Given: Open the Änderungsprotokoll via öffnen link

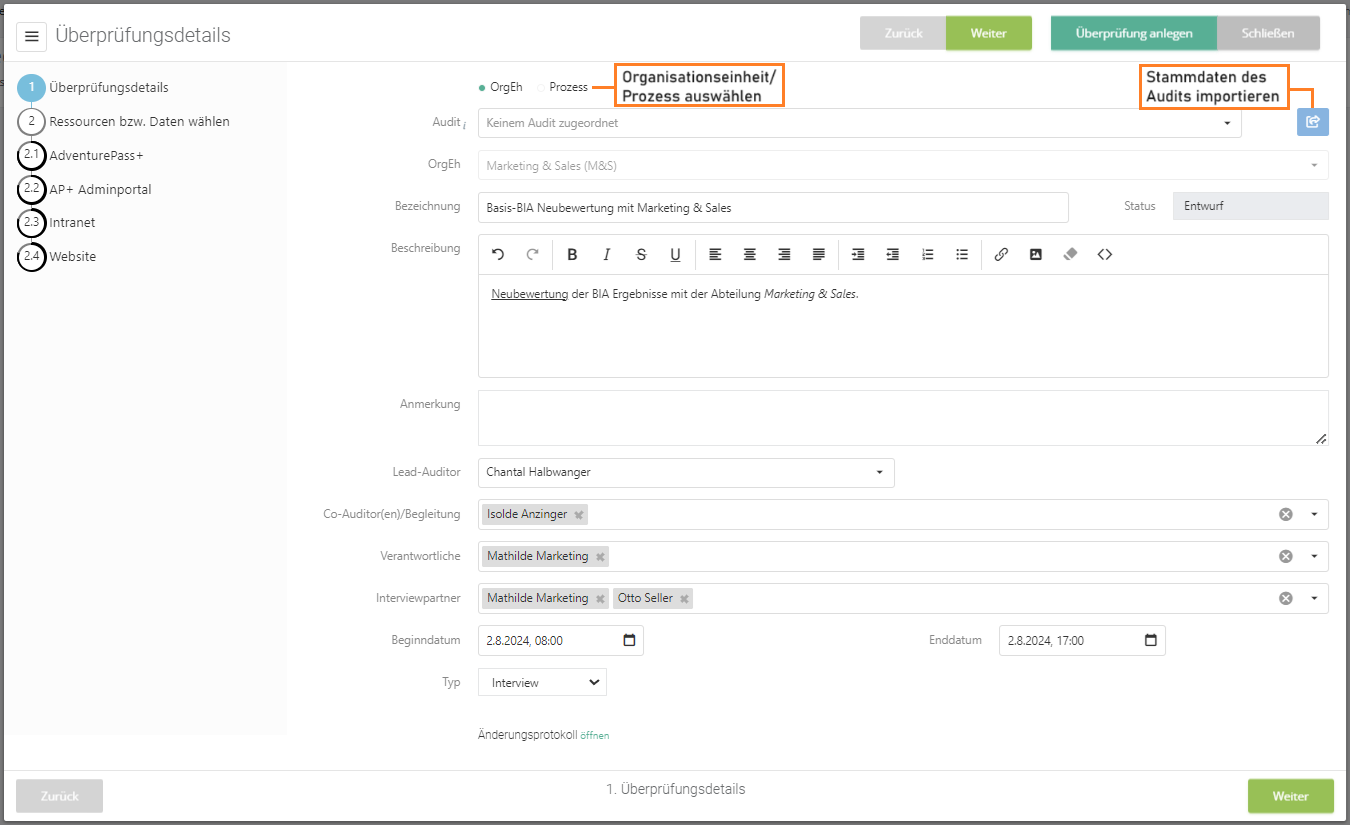Looking at the screenshot, I should [594, 736].
